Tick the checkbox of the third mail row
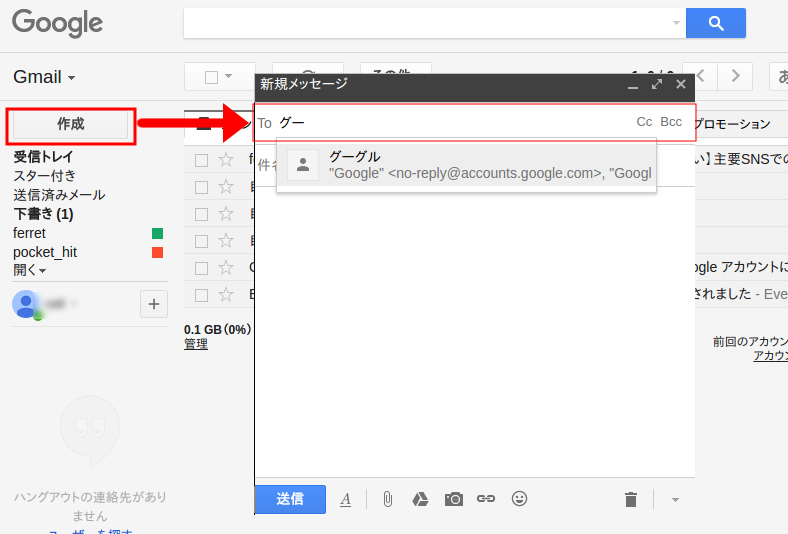This screenshot has width=788, height=534. point(202,215)
